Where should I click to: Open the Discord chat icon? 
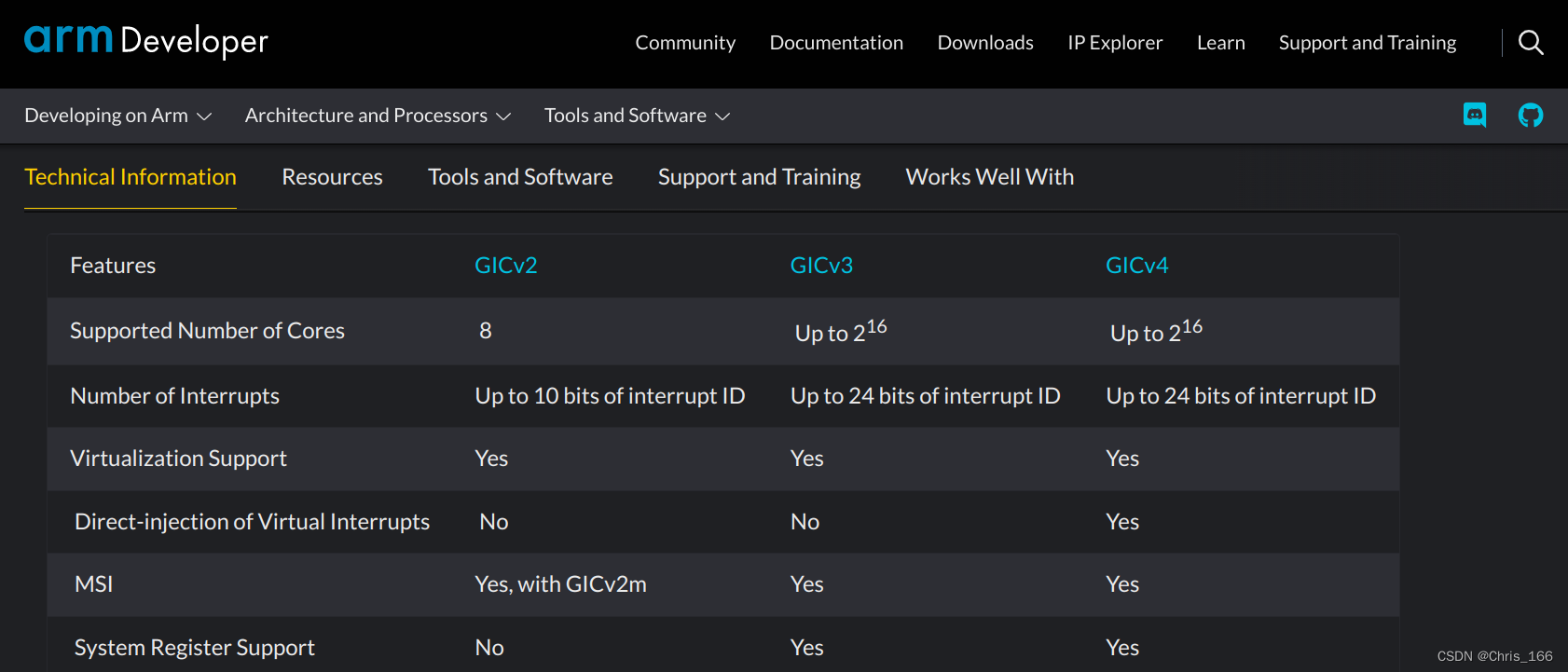coord(1475,116)
